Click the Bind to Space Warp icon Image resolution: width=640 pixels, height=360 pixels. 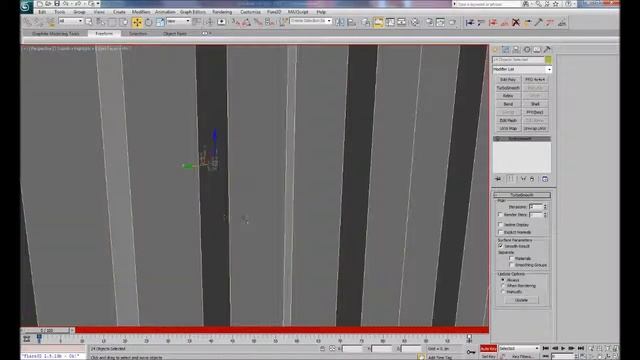[x=51, y=22]
